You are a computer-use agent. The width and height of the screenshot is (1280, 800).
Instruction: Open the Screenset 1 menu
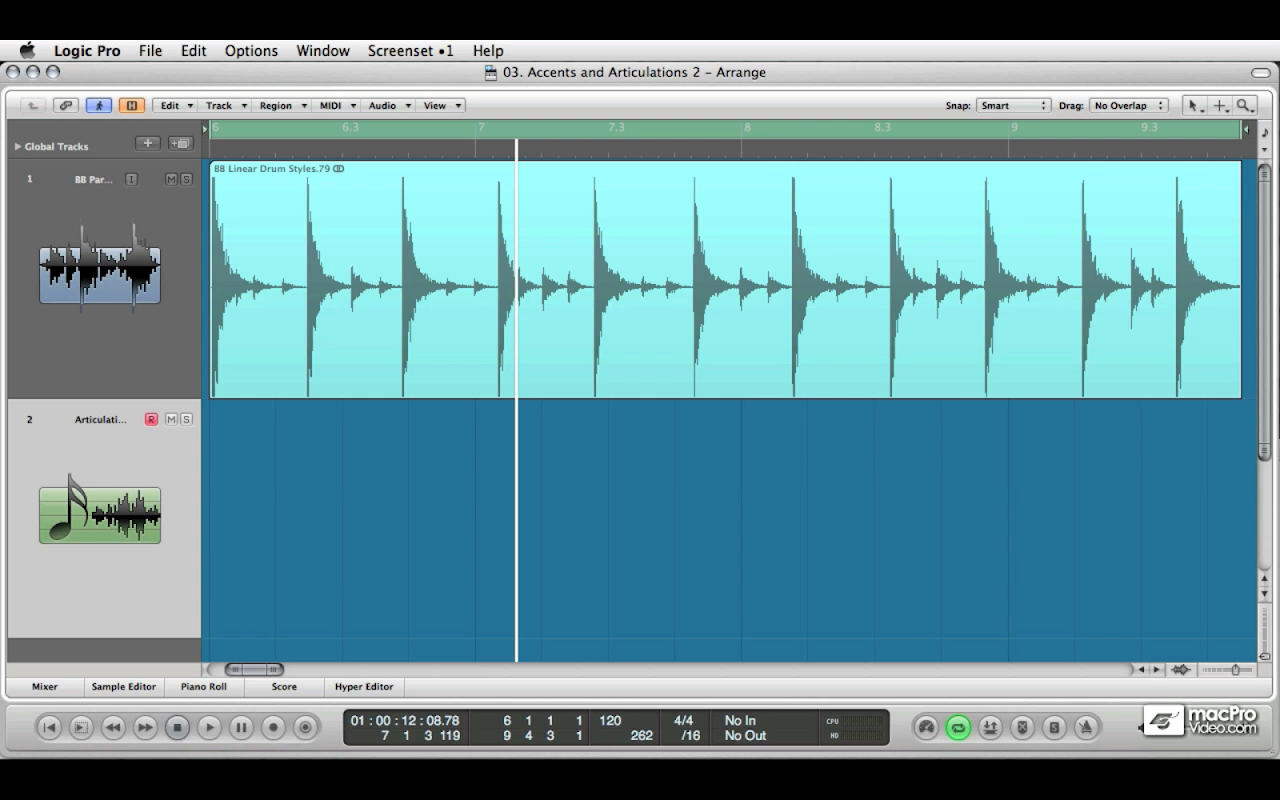(x=410, y=51)
